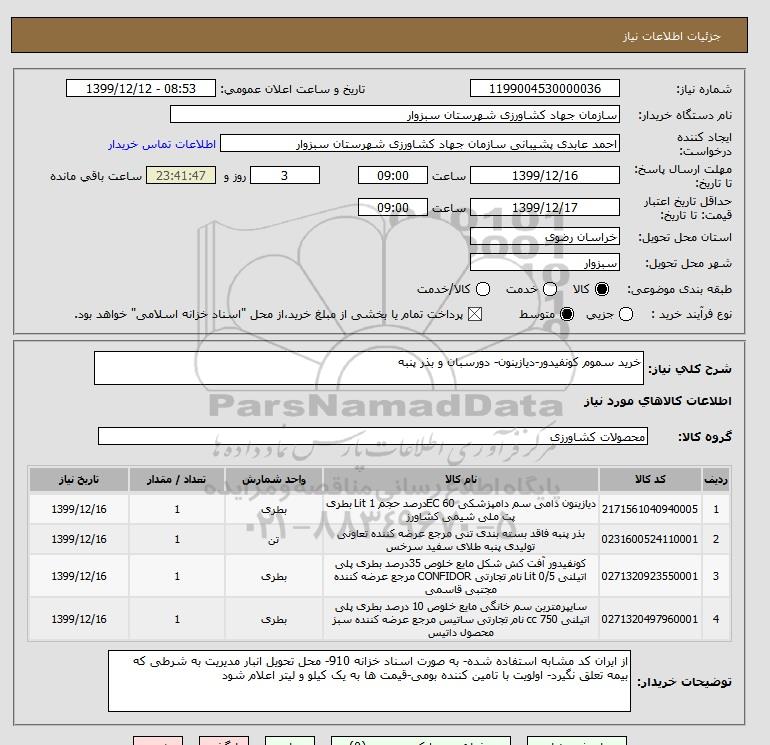Click the سایپرمترین product name cell
770x745 pixels.
pos(461,619)
